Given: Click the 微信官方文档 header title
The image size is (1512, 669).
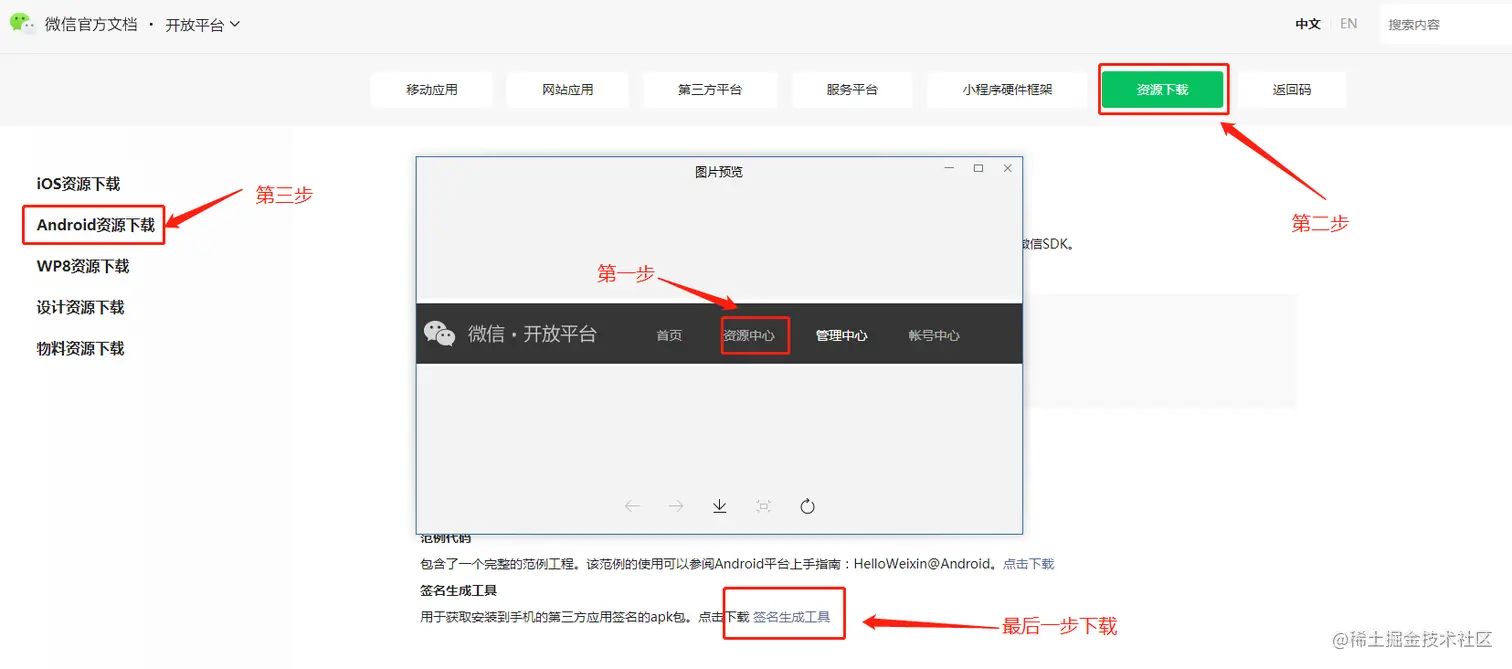Looking at the screenshot, I should point(91,24).
